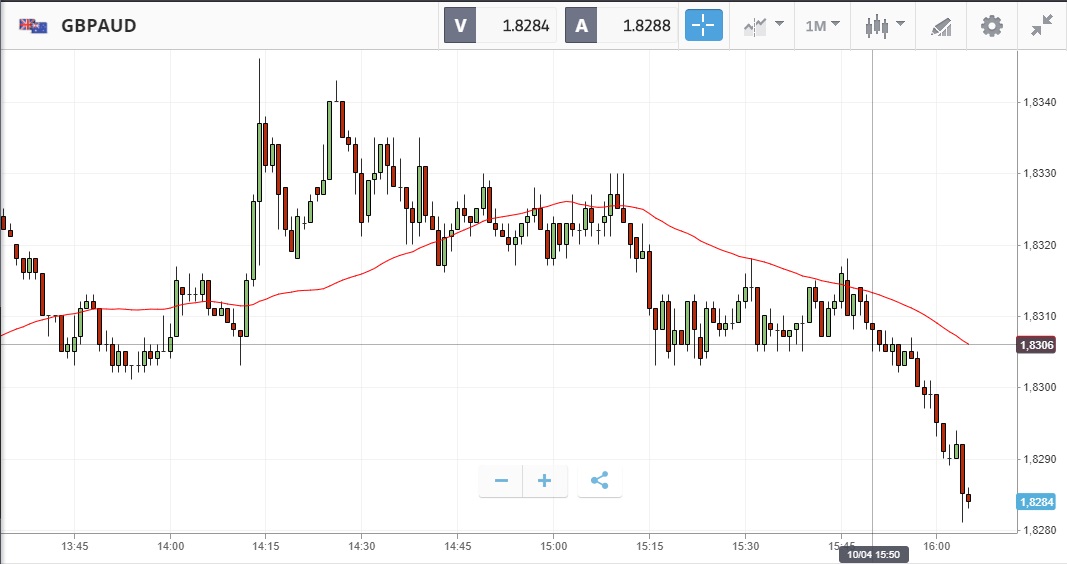Click the collapse chart arrows icon
The image size is (1067, 564).
click(1042, 26)
